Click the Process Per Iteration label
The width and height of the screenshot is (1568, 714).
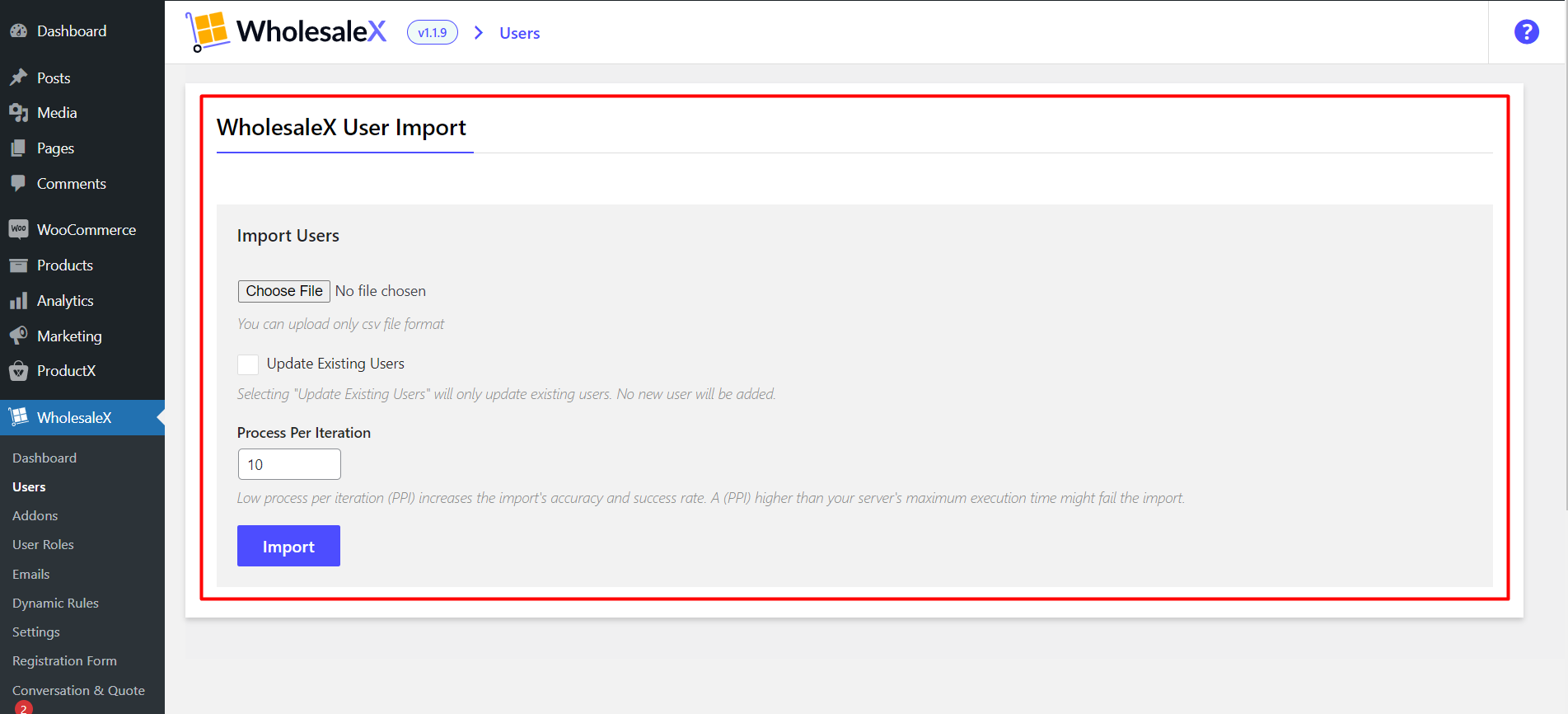click(x=304, y=433)
